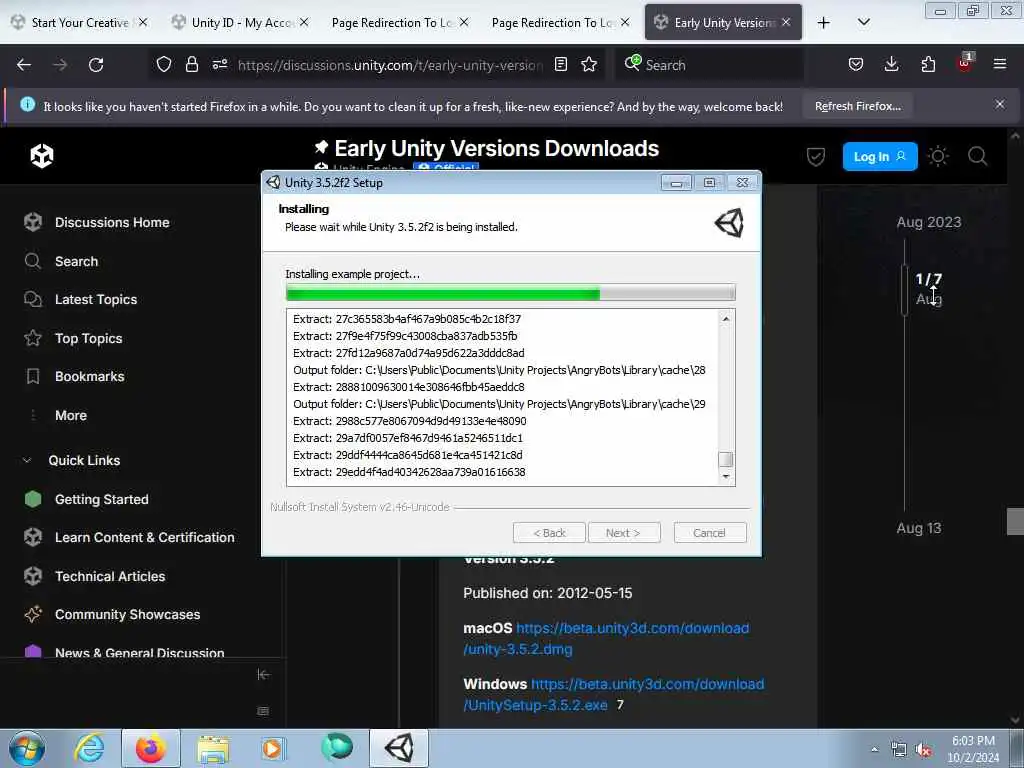Toggle light/dark theme sun icon
The width and height of the screenshot is (1024, 768).
[938, 157]
